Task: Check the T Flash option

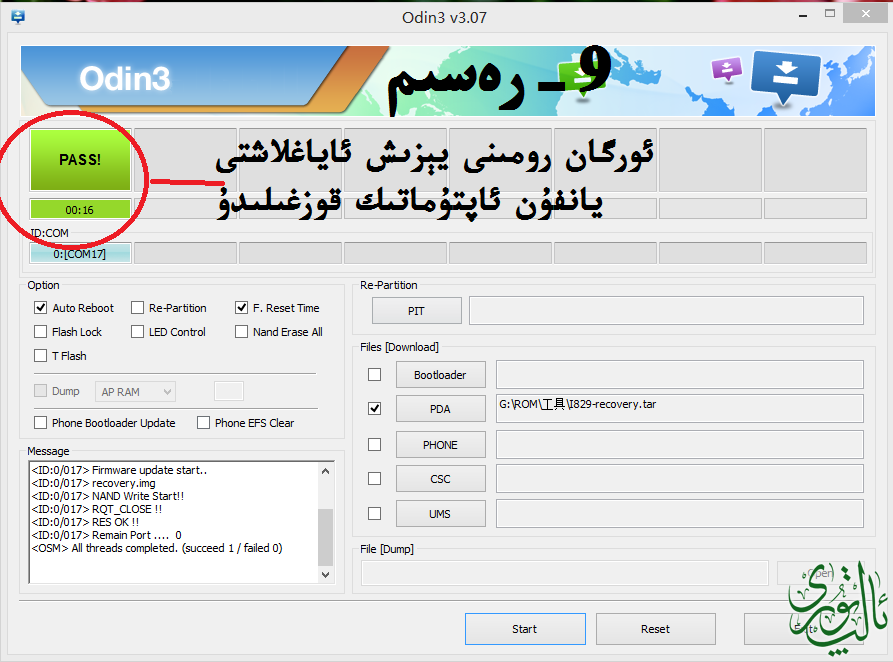Action: 40,355
